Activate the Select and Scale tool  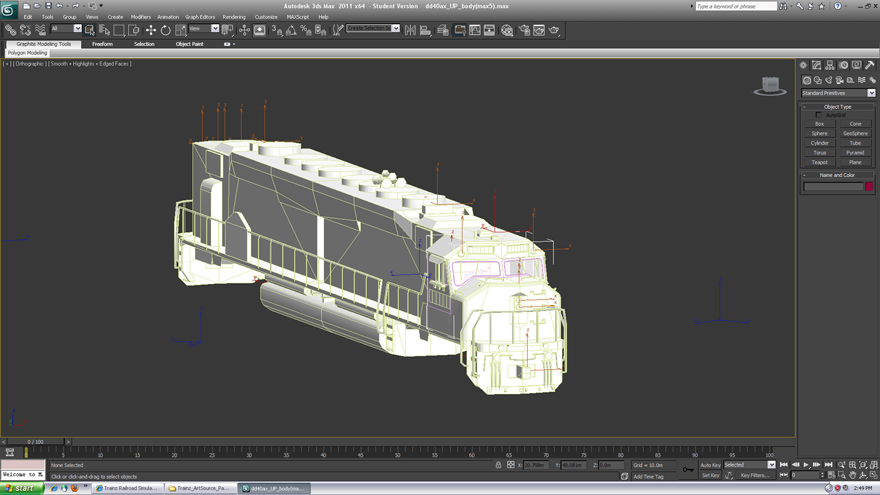181,30
